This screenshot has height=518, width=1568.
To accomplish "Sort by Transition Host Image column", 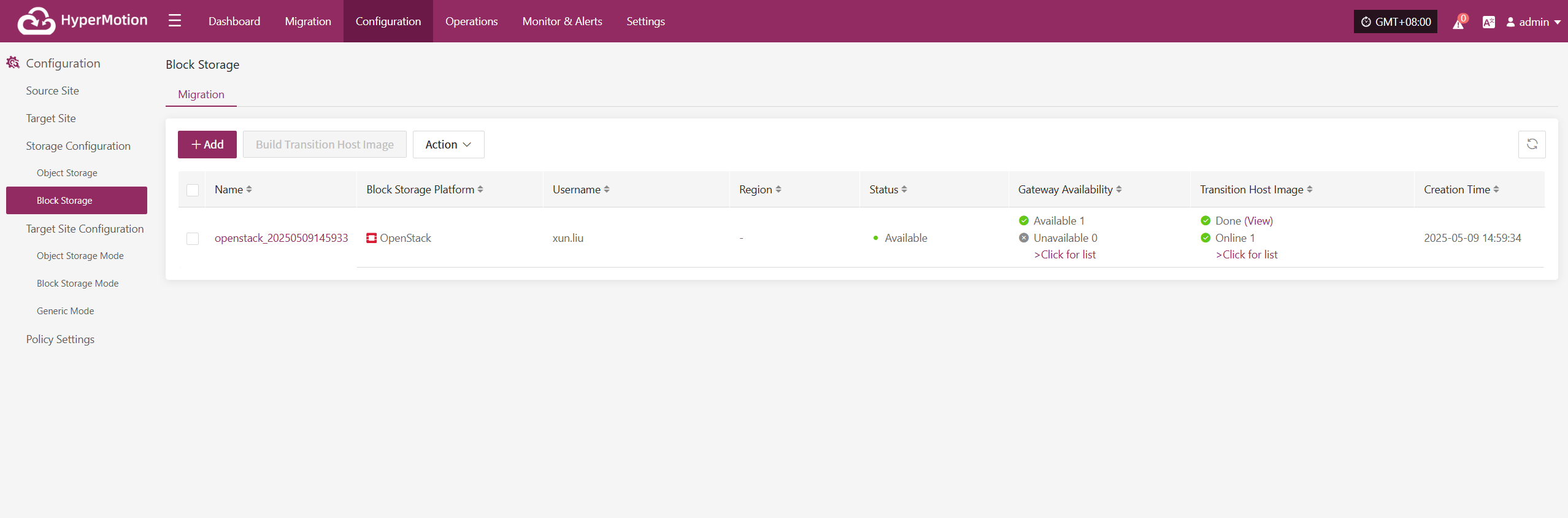I will pyautogui.click(x=1310, y=190).
